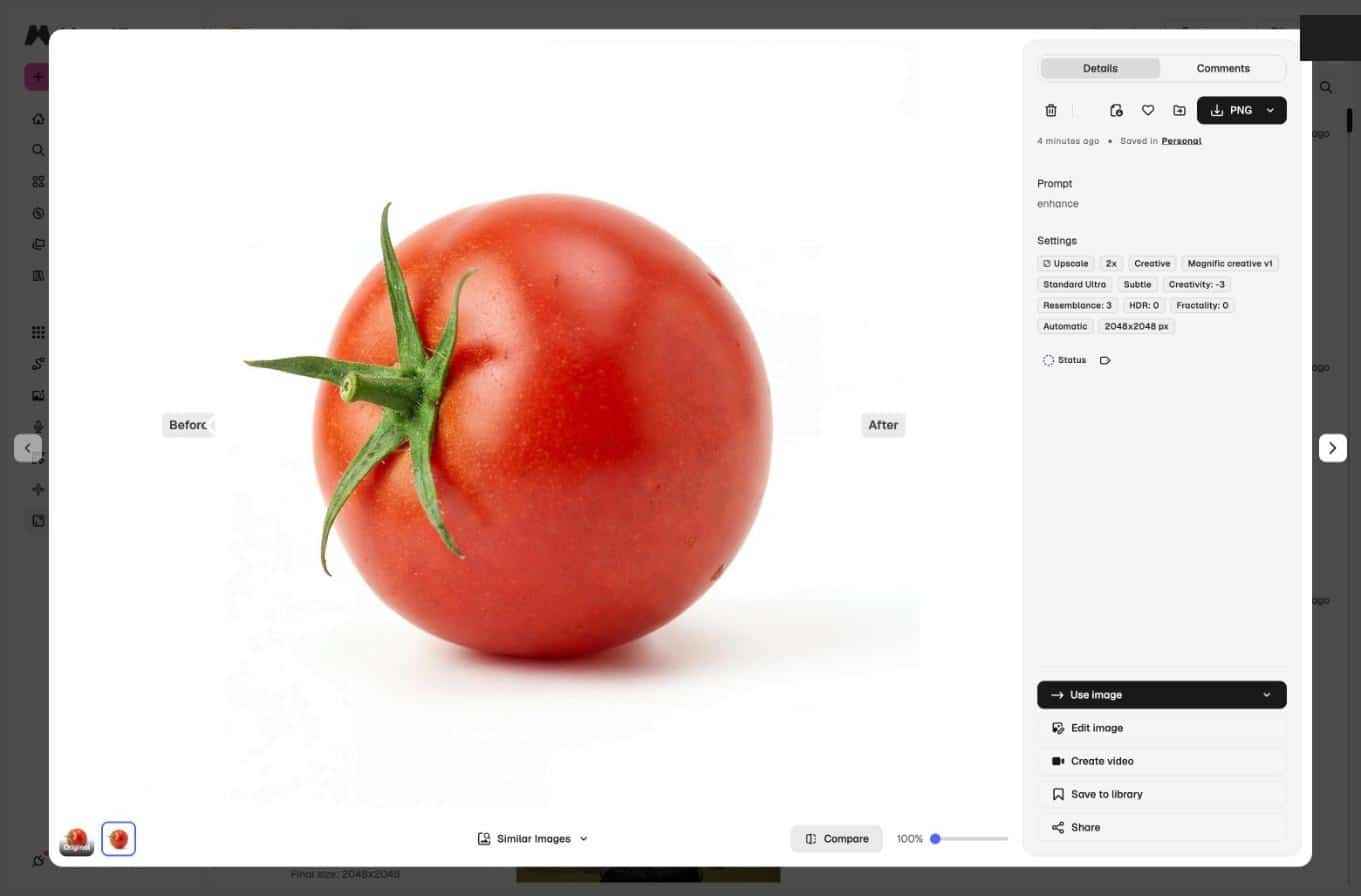This screenshot has width=1361, height=896.
Task: Click the Fractality: 0 tag
Action: tap(1202, 306)
